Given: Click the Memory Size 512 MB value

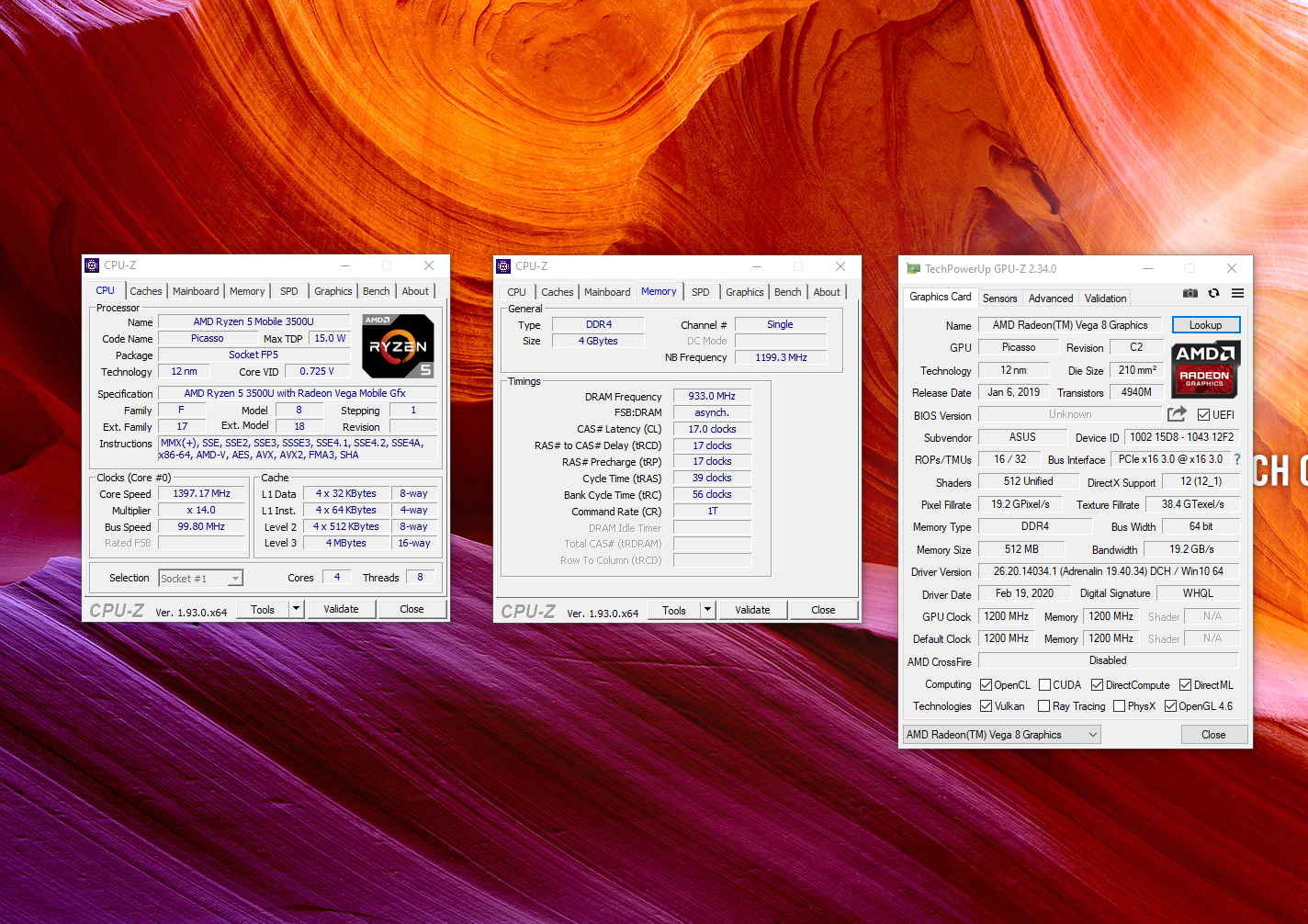Looking at the screenshot, I should (x=1021, y=549).
